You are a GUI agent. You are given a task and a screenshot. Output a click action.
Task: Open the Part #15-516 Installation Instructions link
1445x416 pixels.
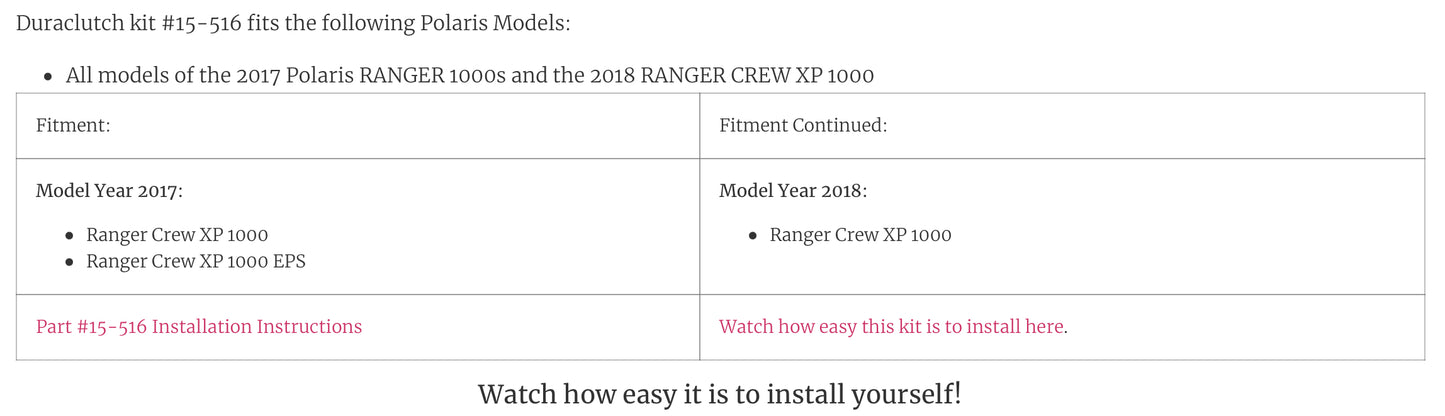click(x=198, y=327)
